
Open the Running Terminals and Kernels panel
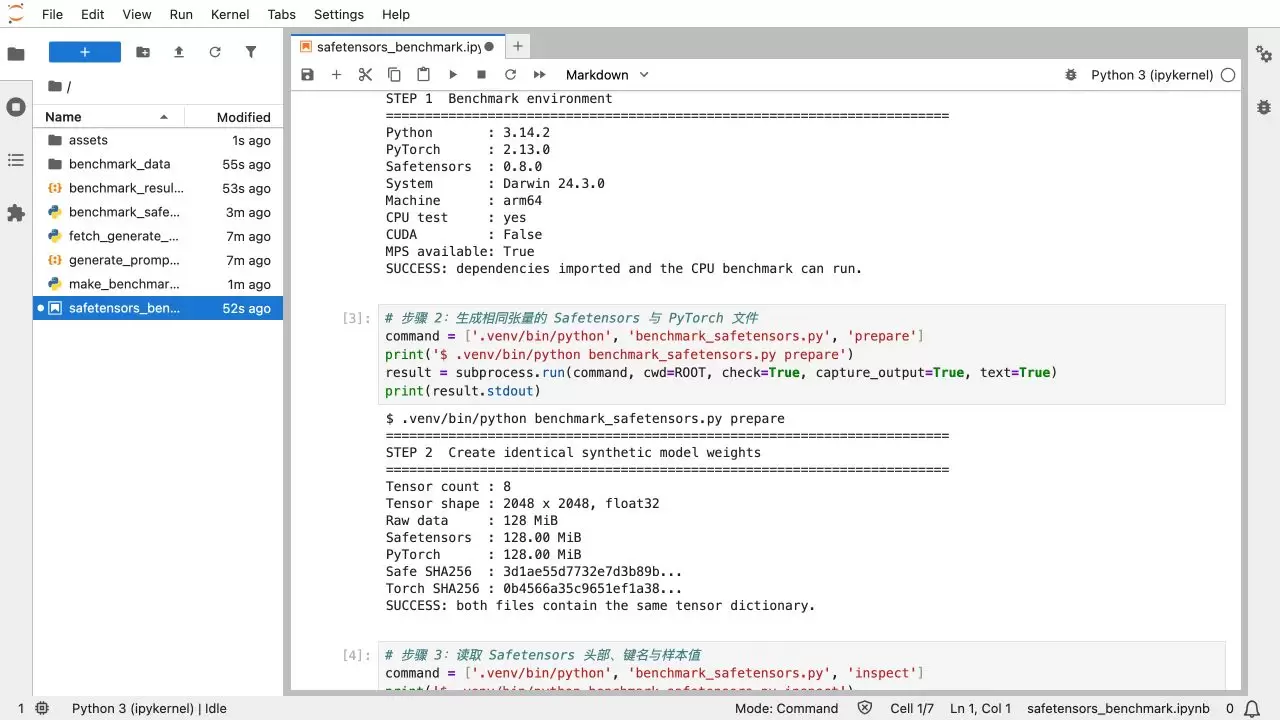pos(16,107)
